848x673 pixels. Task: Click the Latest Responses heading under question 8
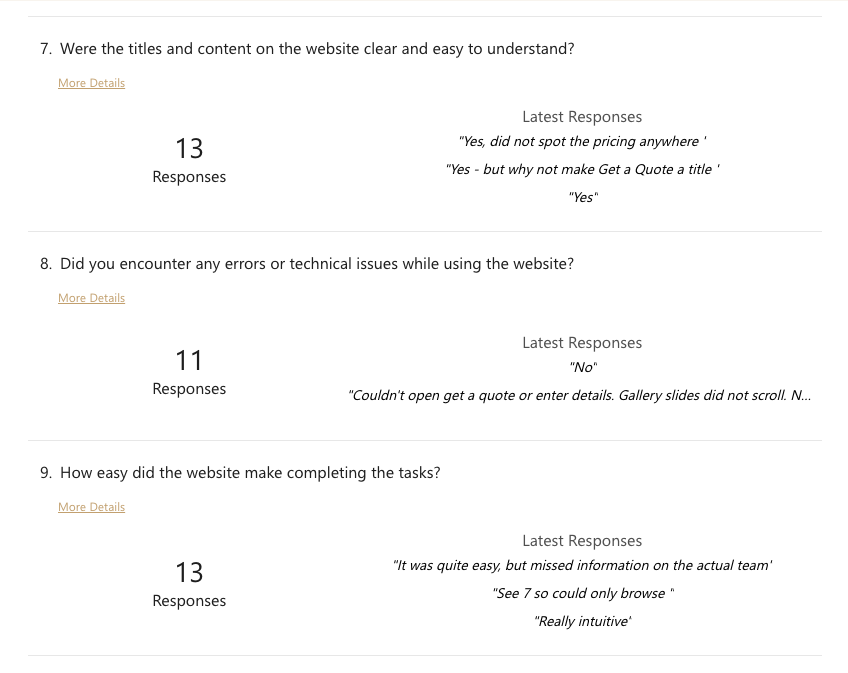click(x=582, y=343)
